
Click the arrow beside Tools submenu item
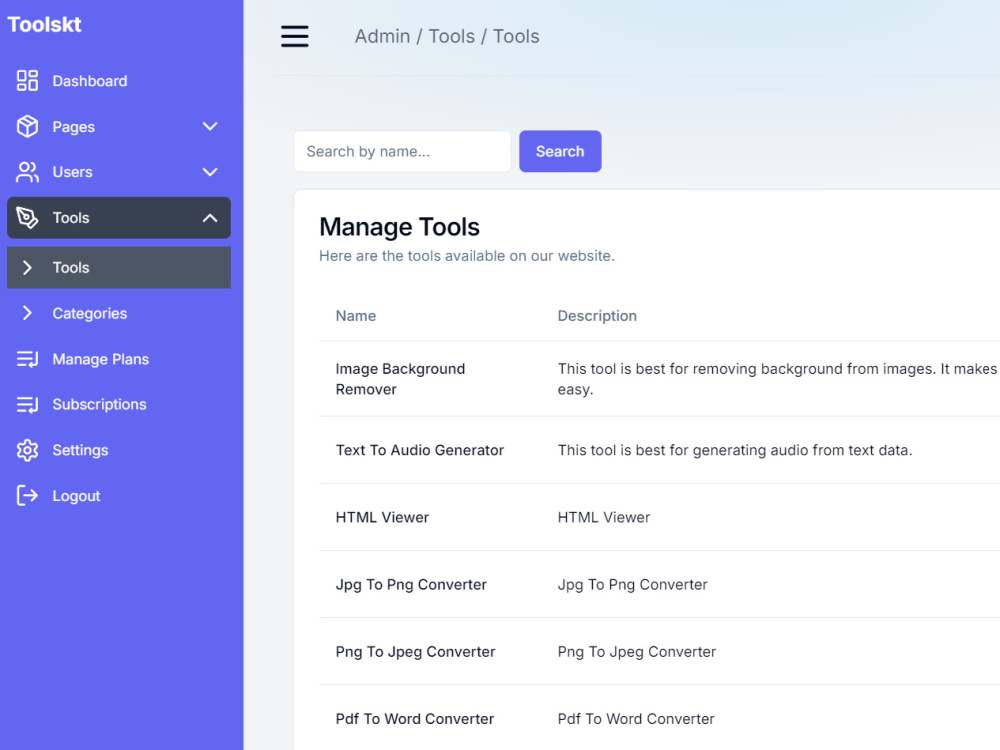(x=27, y=268)
